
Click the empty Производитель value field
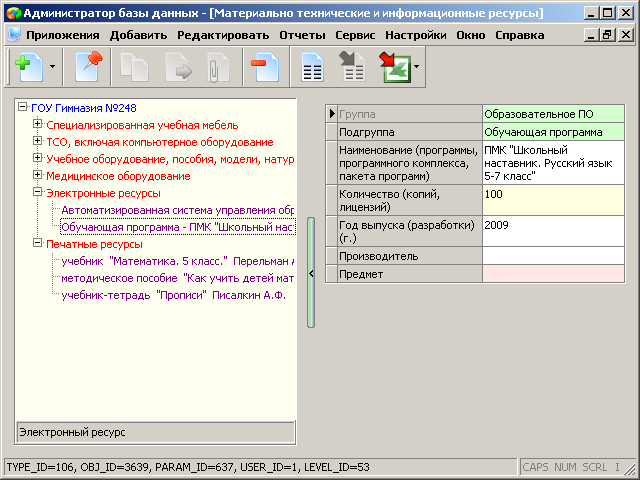(x=553, y=256)
